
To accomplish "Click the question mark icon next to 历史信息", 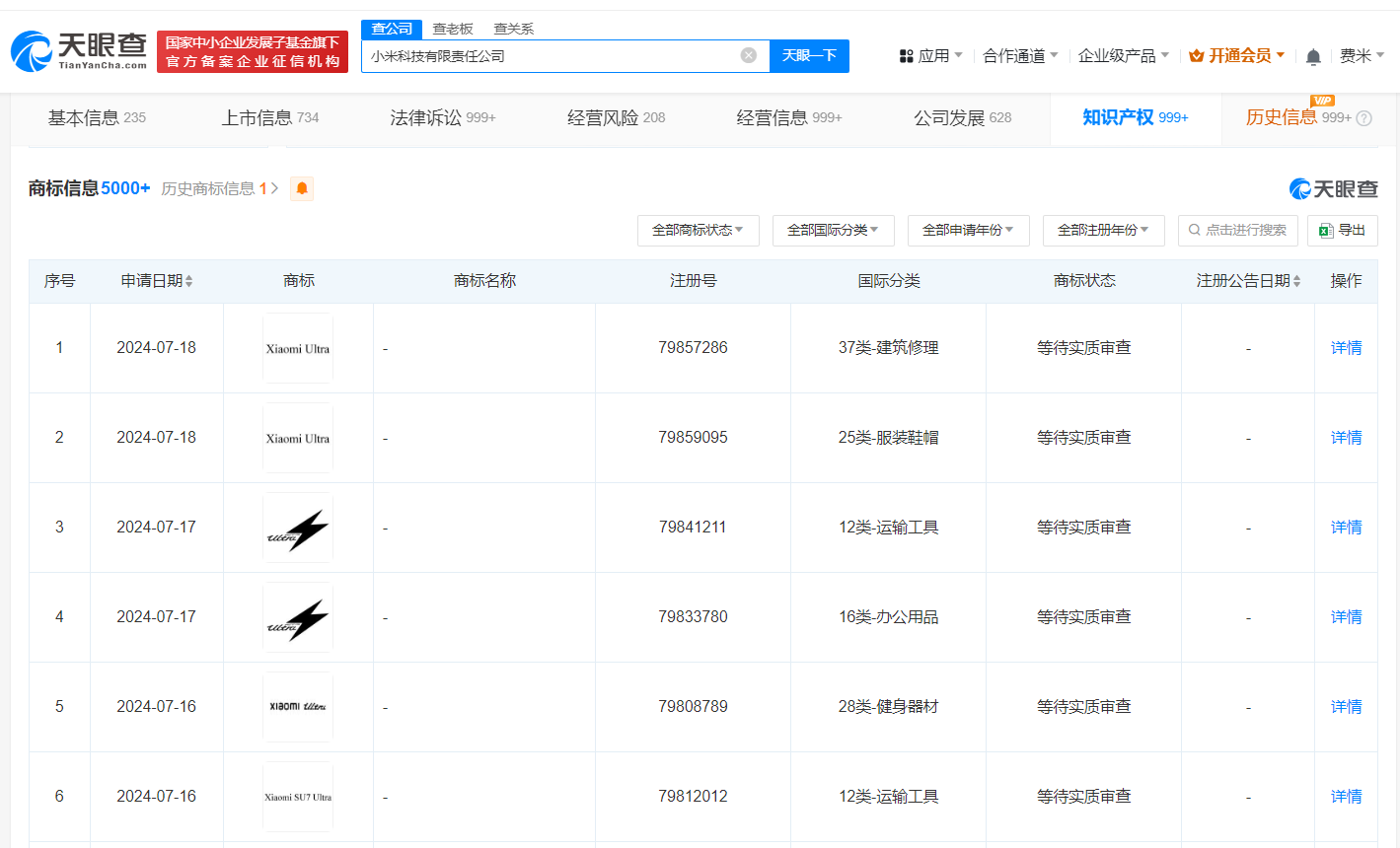I will [x=1364, y=117].
